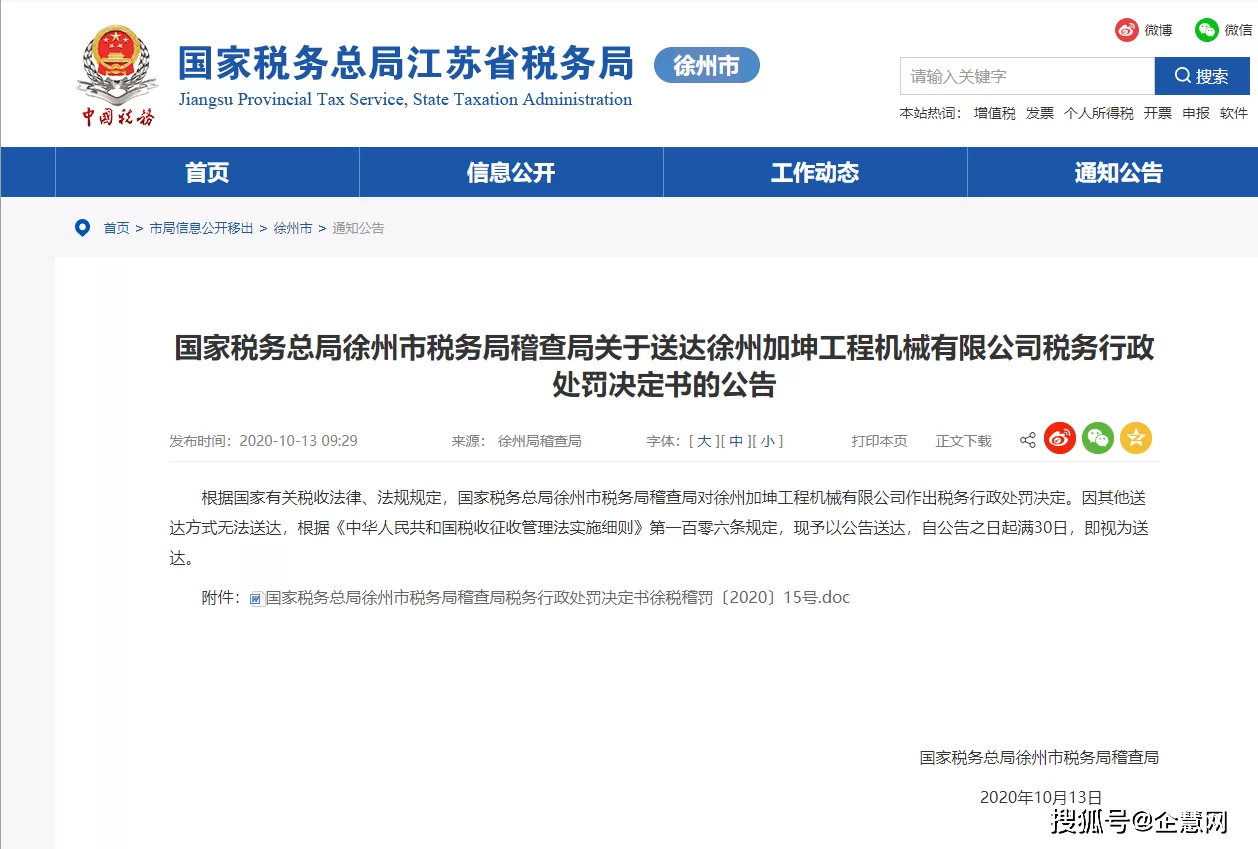Screen dimensions: 1258x849
Task: Click 打印本页 to print page
Action: tap(879, 441)
